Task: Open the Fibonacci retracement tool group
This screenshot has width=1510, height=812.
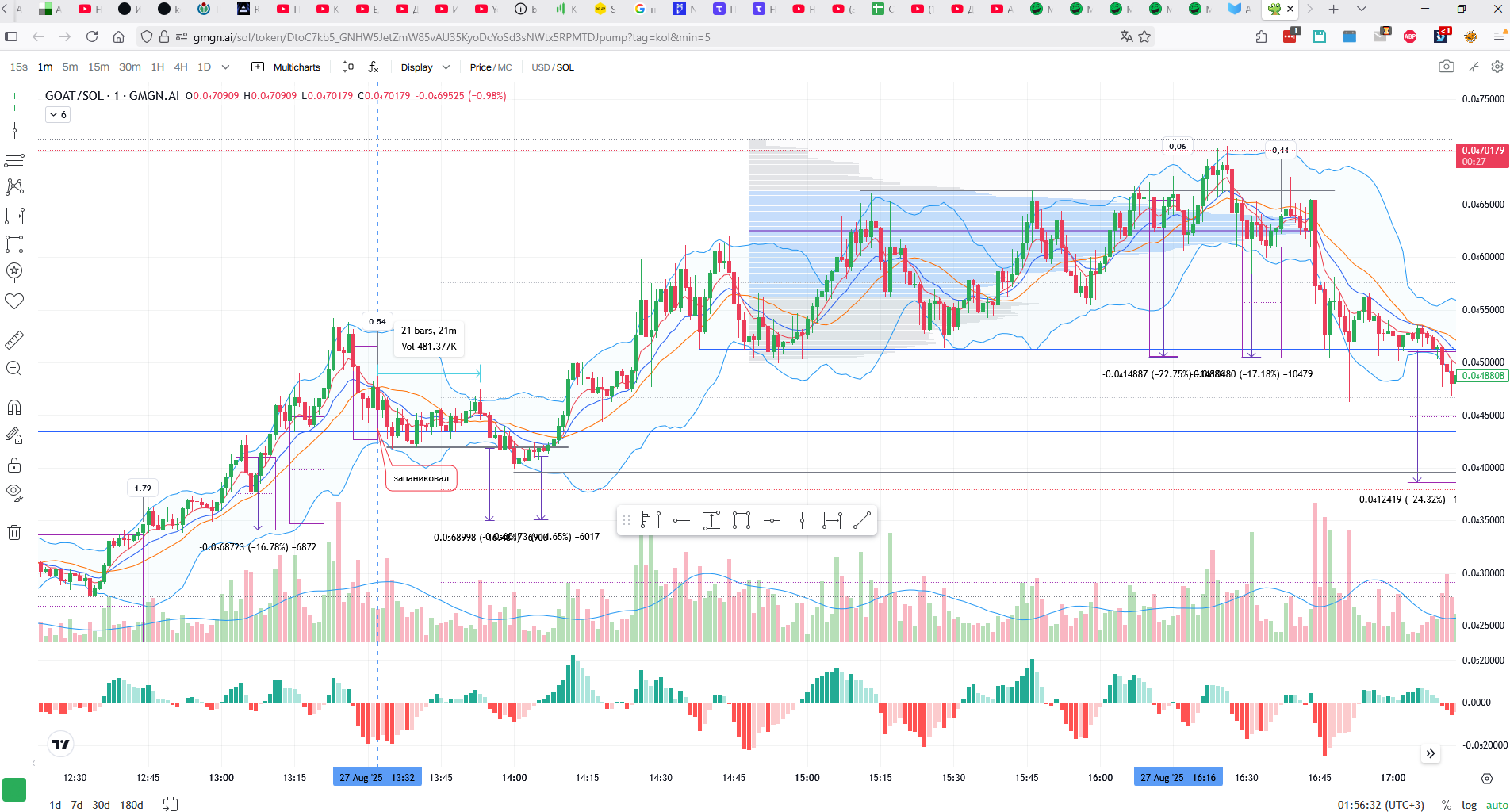Action: click(x=14, y=159)
